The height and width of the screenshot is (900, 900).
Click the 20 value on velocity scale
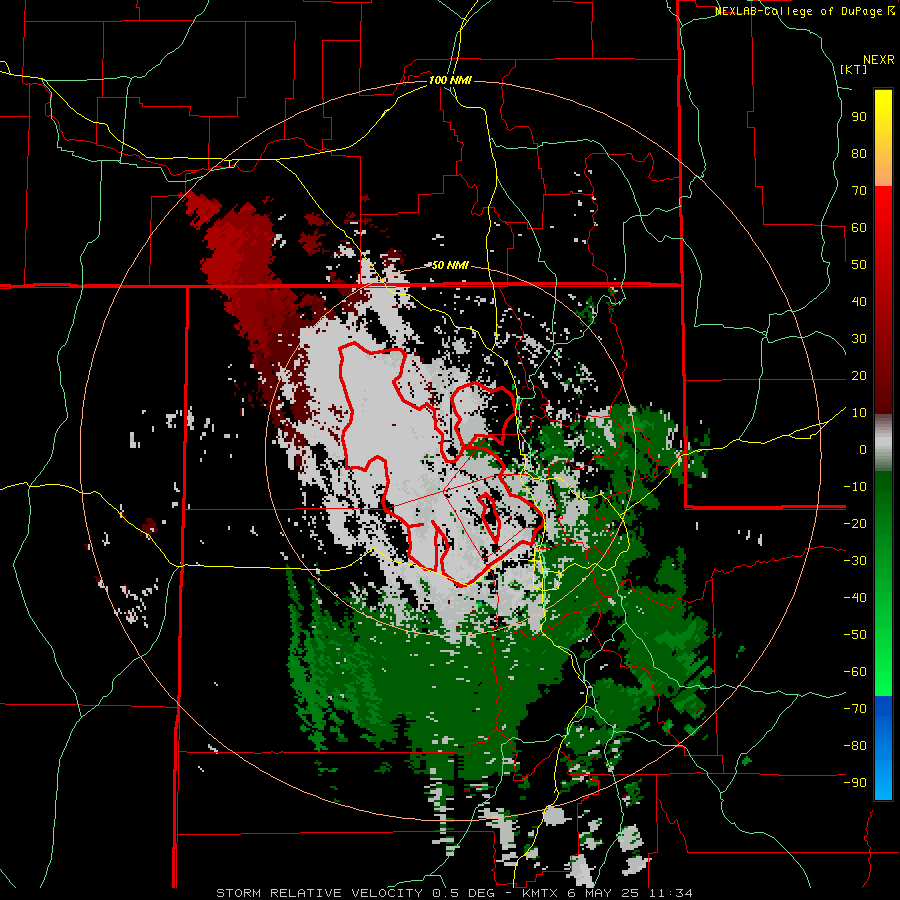pos(859,376)
